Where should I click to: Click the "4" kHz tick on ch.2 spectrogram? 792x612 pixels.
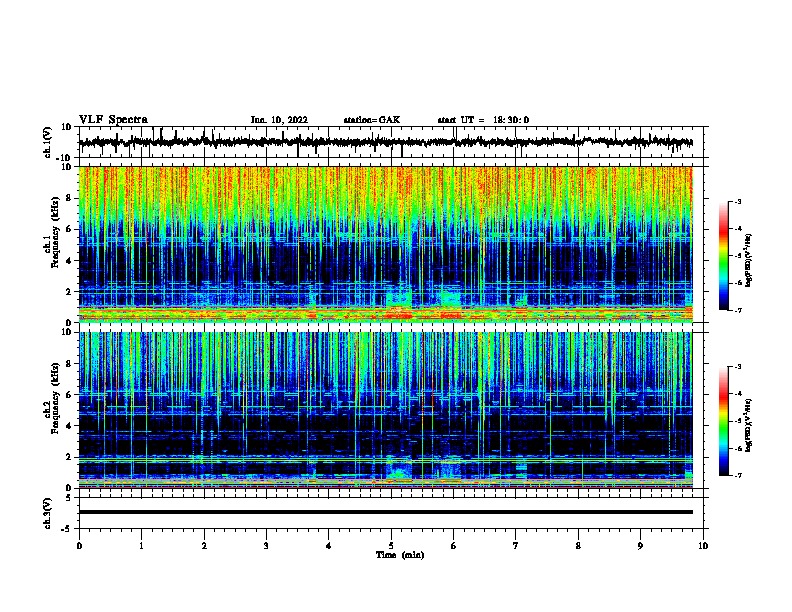pos(69,426)
